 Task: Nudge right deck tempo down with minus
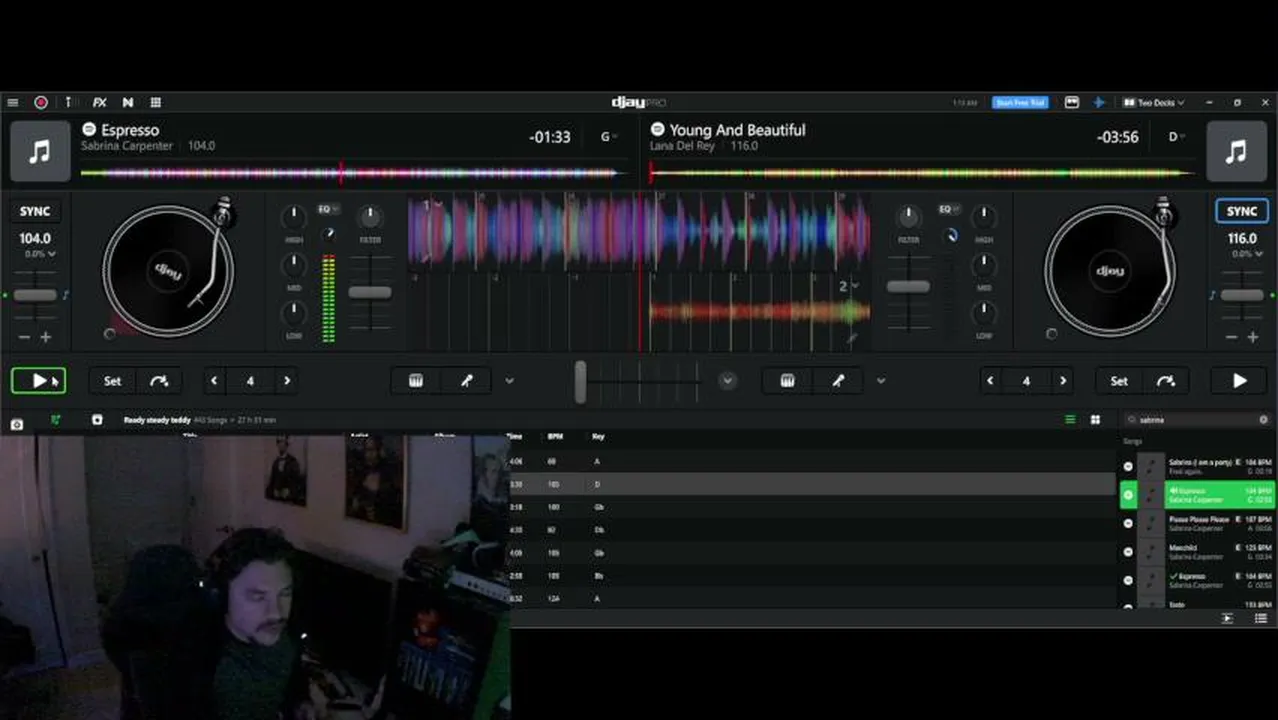click(x=1230, y=338)
